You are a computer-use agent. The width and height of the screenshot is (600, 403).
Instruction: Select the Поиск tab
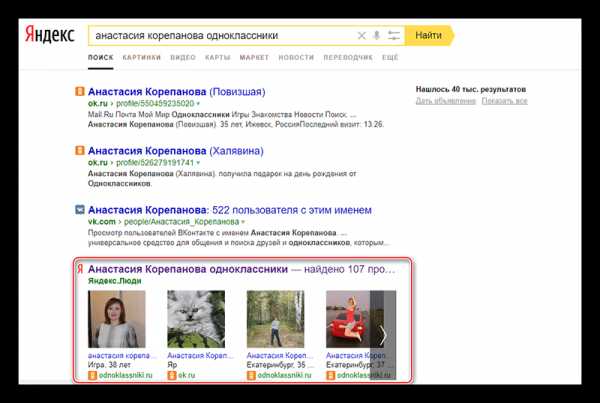(x=101, y=57)
